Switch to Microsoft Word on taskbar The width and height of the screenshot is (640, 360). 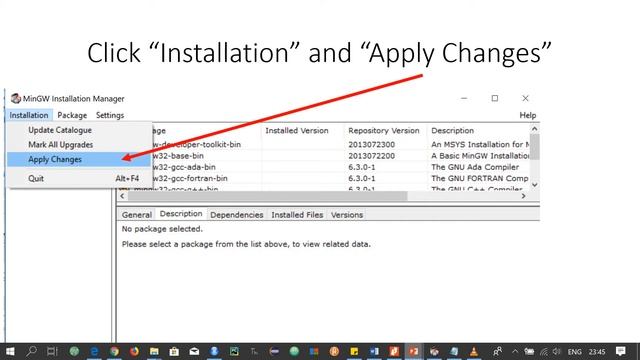(x=374, y=351)
